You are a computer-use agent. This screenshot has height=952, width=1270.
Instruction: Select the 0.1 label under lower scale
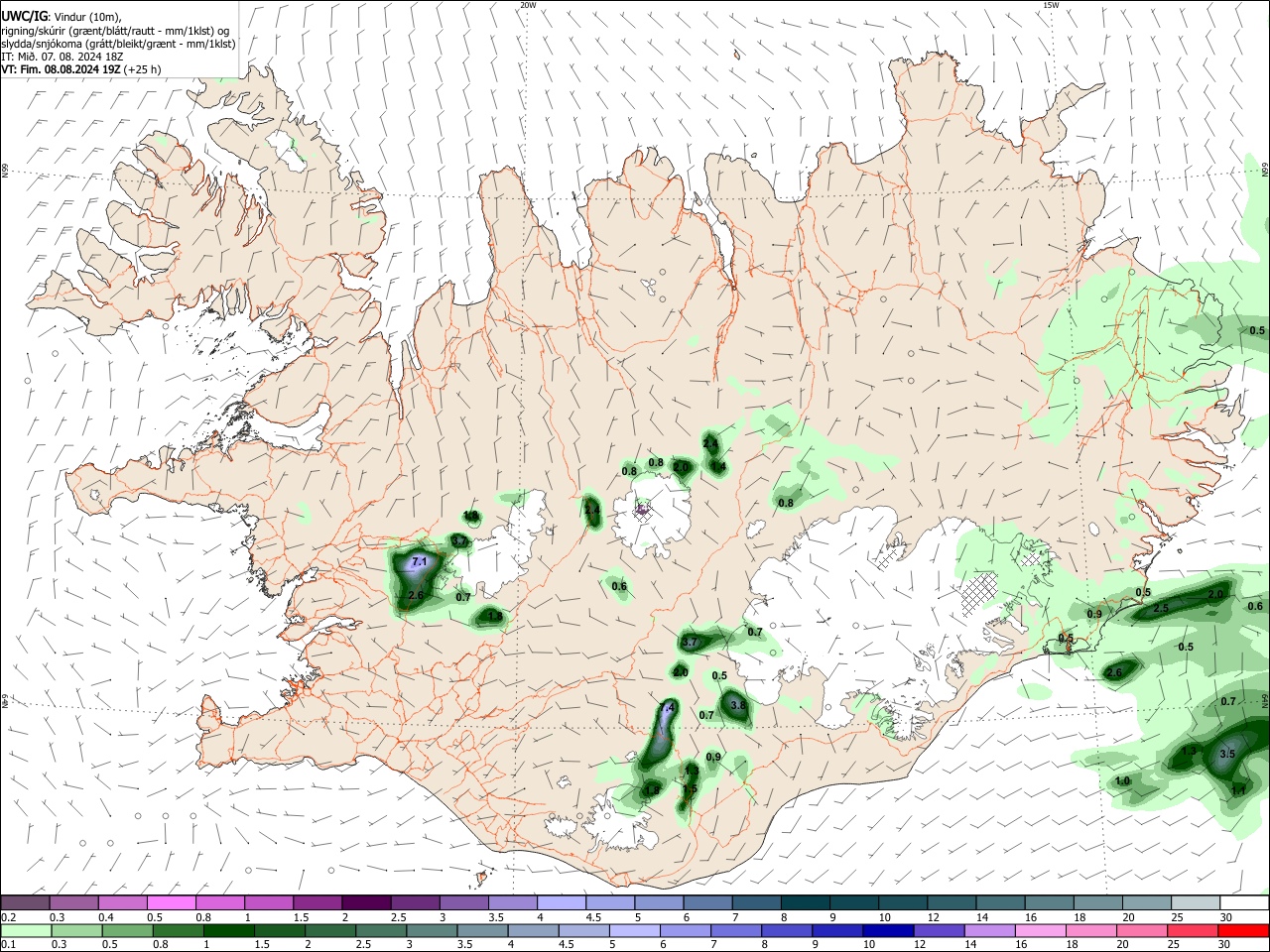point(8,945)
